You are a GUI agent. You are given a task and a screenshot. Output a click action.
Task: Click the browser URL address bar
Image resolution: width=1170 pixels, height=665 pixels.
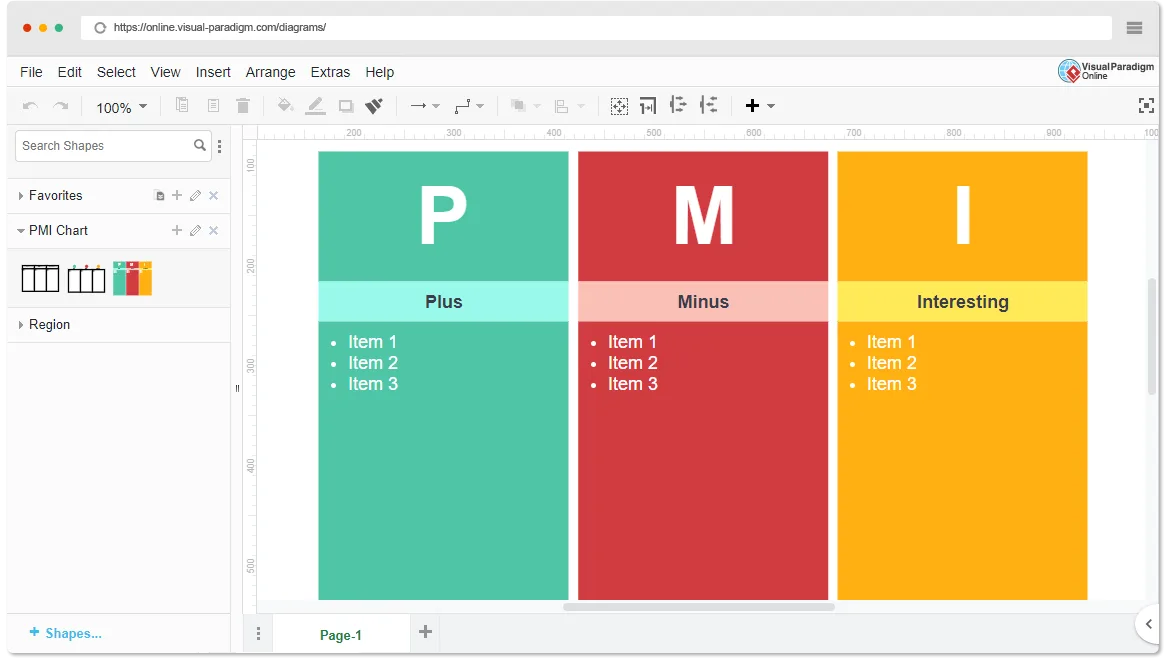click(595, 28)
